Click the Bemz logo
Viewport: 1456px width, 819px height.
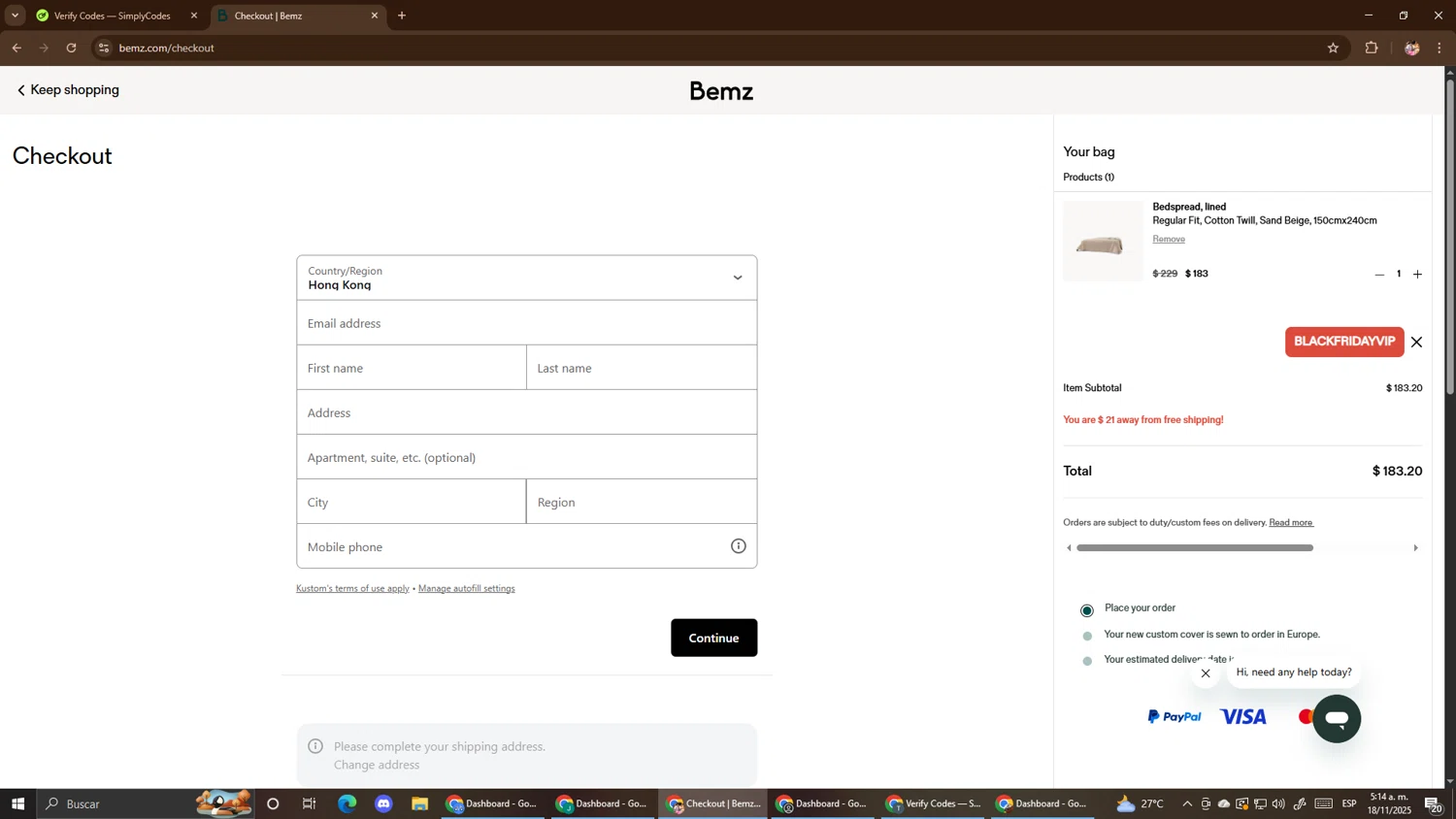(x=721, y=91)
